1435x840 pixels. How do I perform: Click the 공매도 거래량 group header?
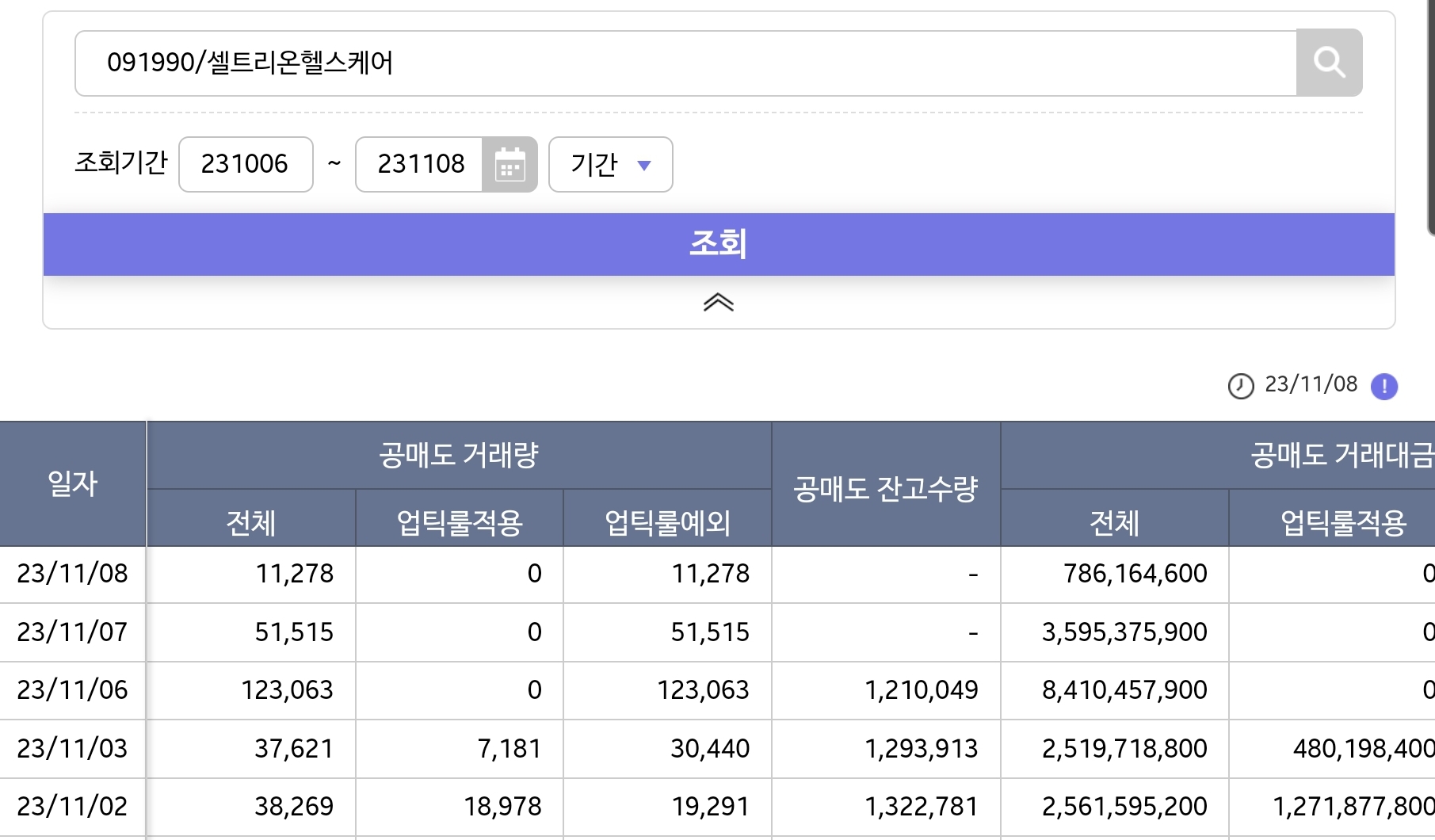[x=459, y=455]
